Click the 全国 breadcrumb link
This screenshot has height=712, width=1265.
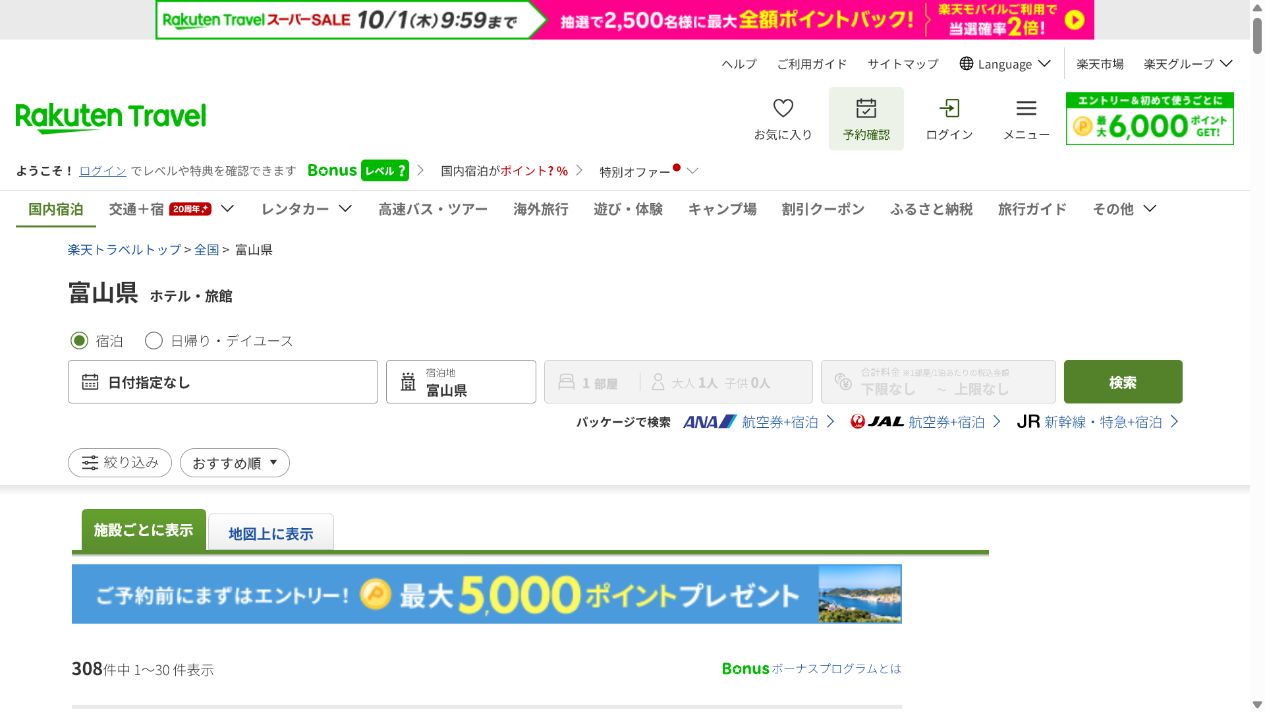click(207, 250)
